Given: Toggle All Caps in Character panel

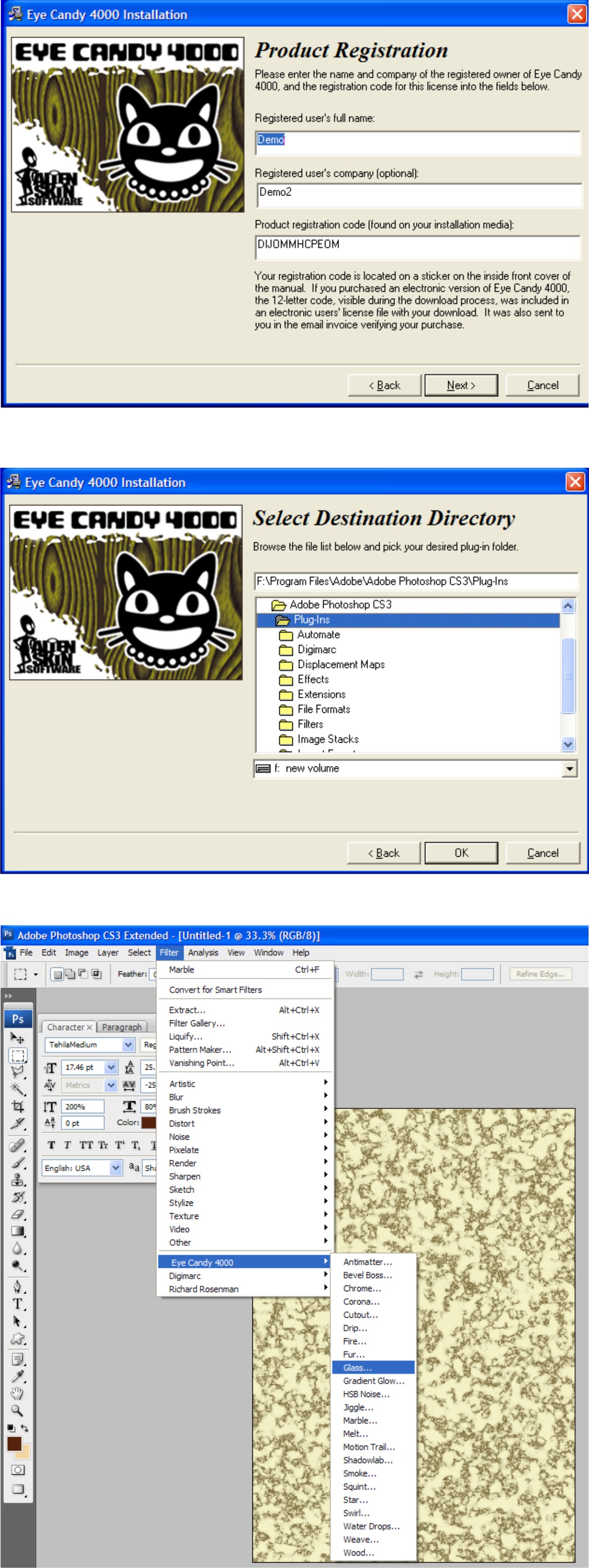Looking at the screenshot, I should tap(87, 1145).
